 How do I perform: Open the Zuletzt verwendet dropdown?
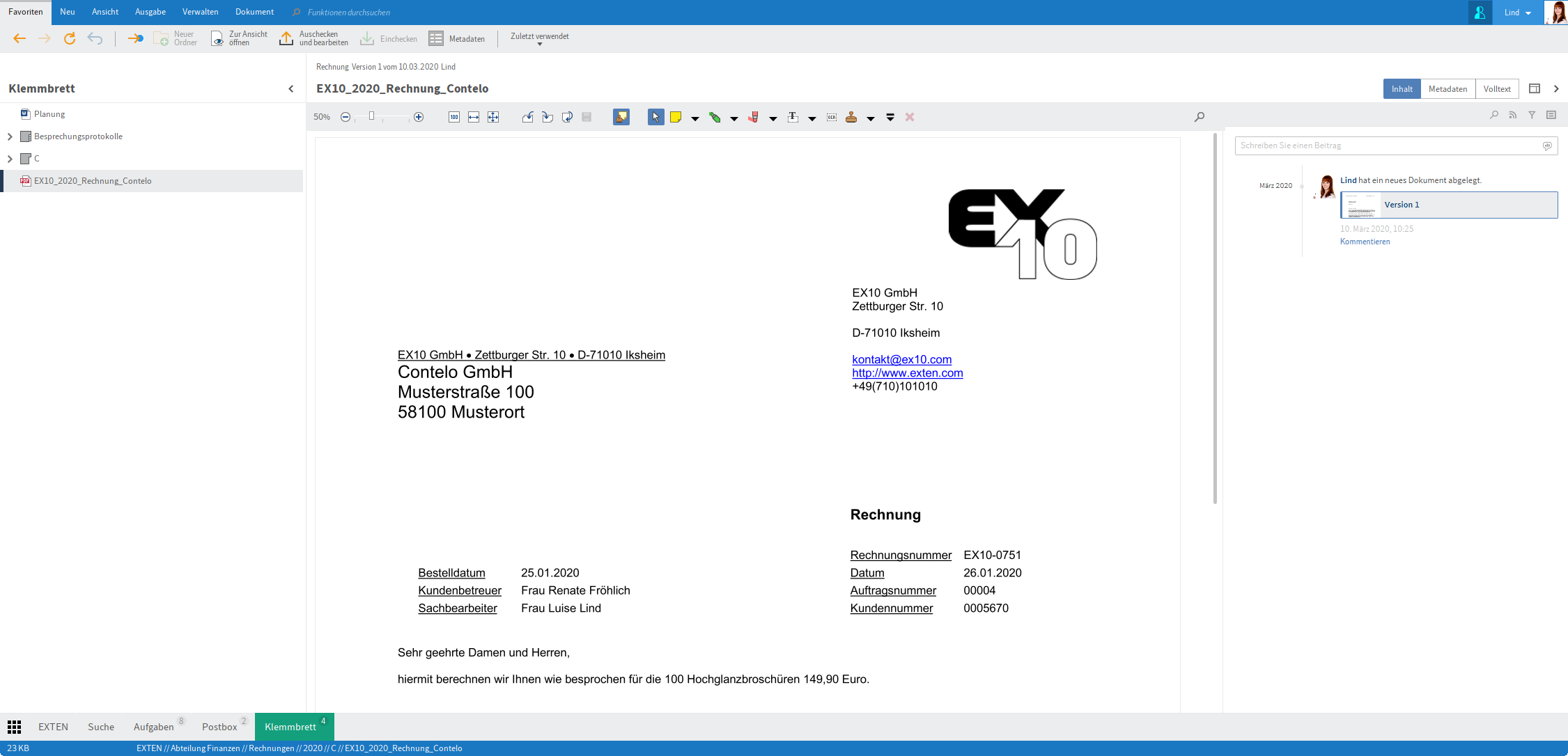click(539, 39)
